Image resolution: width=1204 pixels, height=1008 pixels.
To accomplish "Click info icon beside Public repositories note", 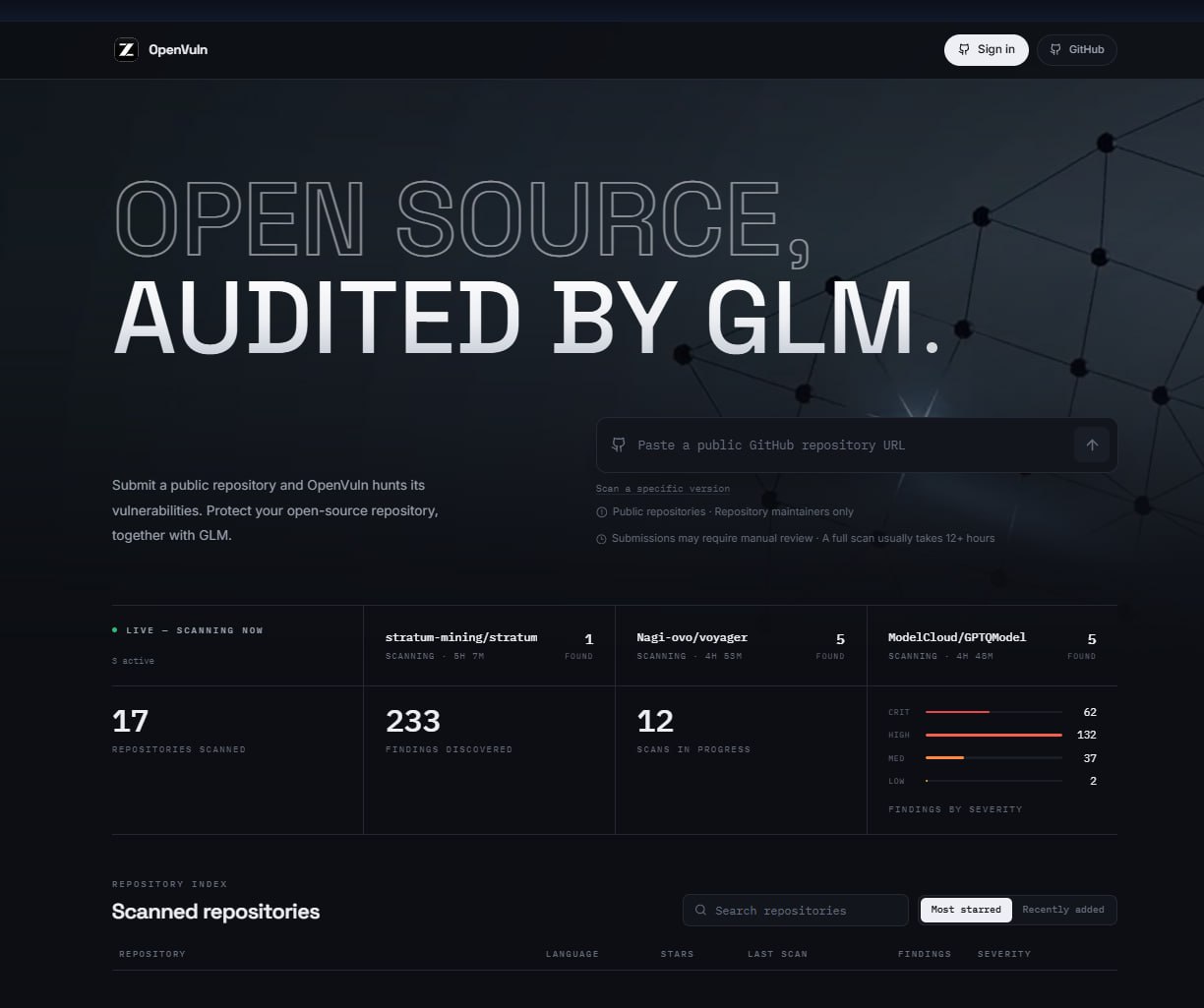I will tap(602, 512).
